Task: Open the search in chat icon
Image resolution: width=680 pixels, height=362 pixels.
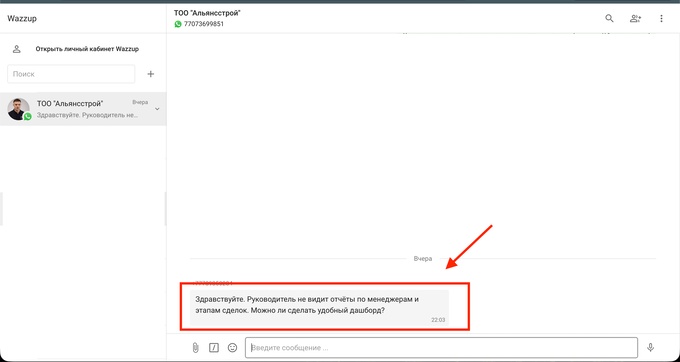Action: pyautogui.click(x=609, y=18)
